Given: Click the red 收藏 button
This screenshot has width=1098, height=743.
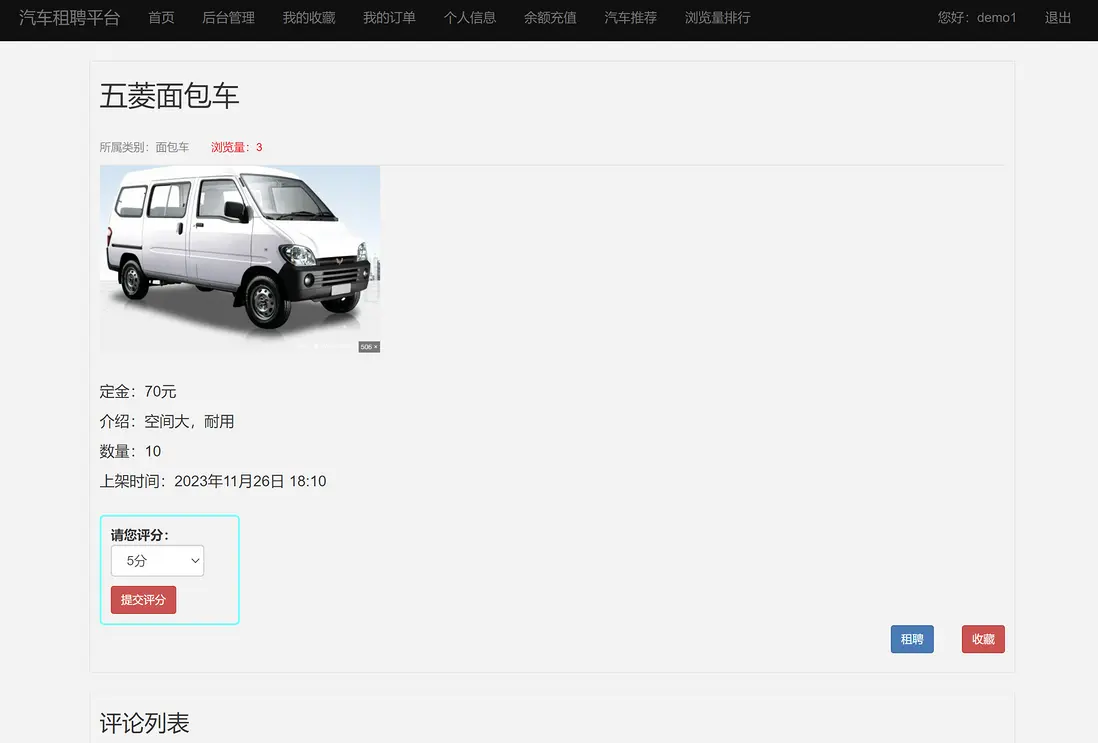Looking at the screenshot, I should tap(983, 639).
